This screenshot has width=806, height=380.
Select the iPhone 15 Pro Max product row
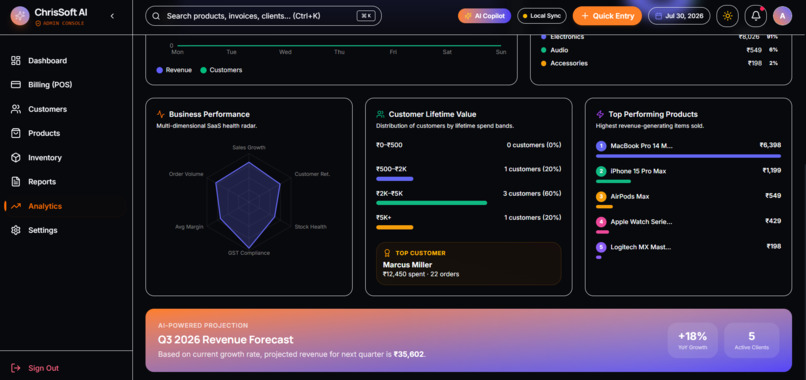[x=688, y=174]
